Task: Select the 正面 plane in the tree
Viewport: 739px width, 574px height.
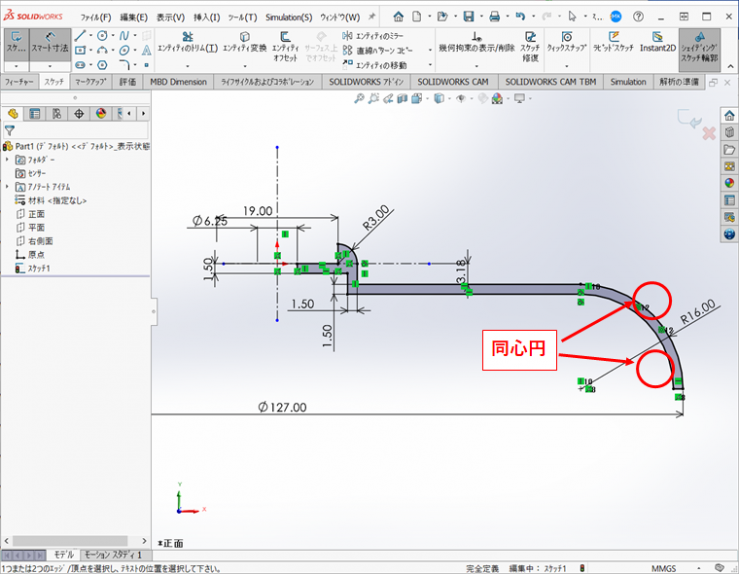Action: pos(36,214)
